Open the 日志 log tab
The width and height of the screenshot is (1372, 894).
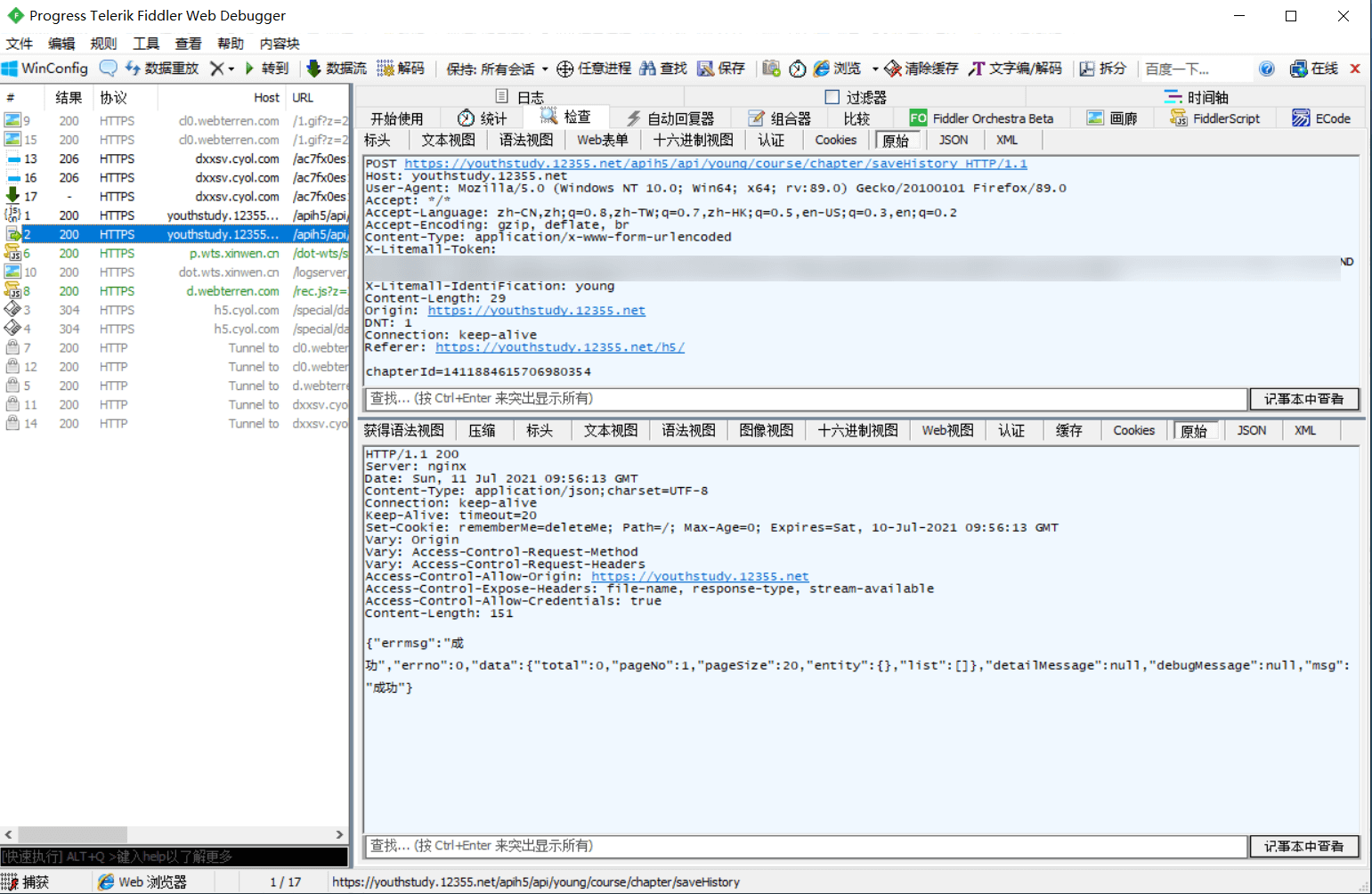pyautogui.click(x=520, y=97)
